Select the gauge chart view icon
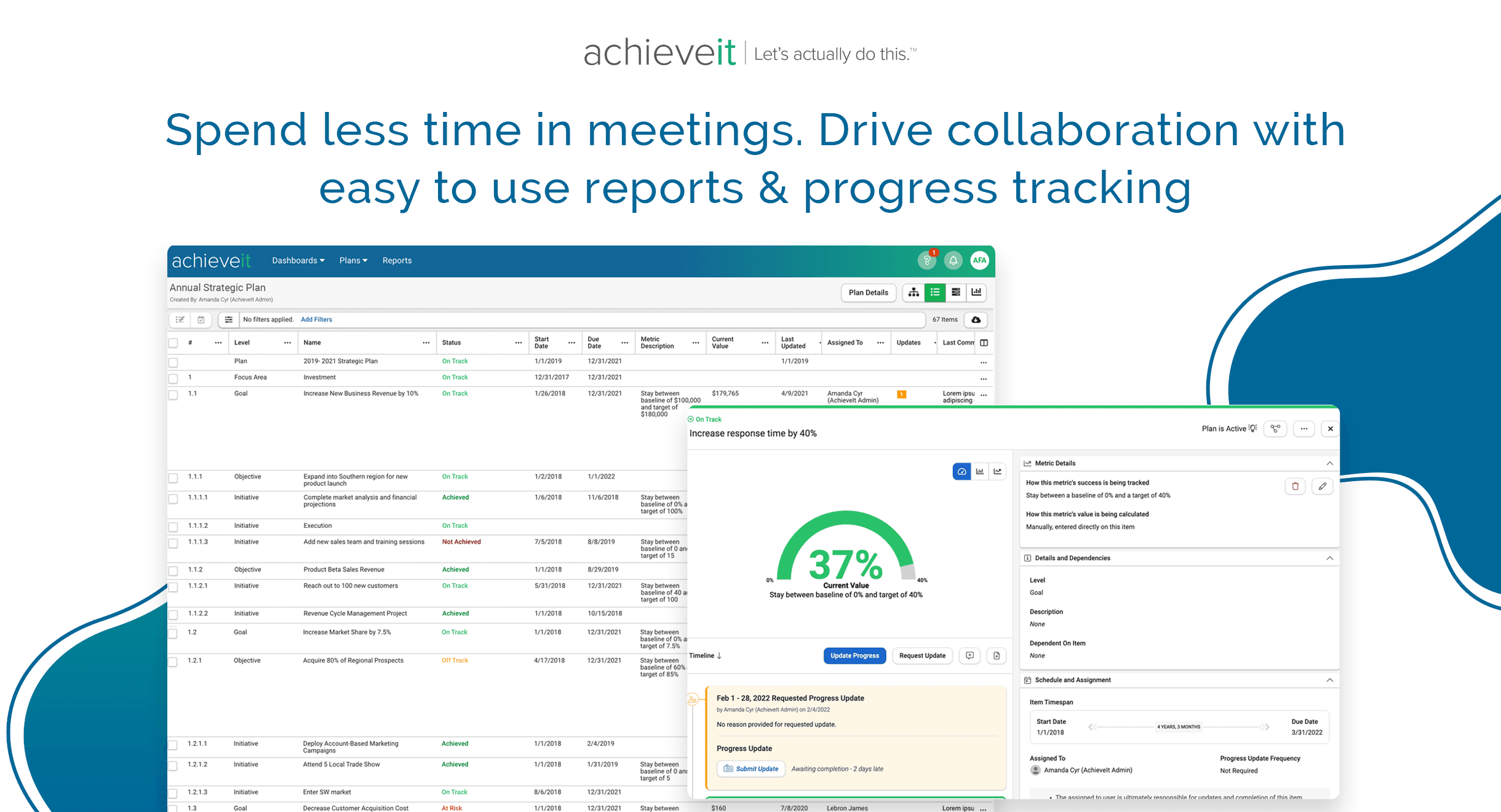 tap(962, 471)
